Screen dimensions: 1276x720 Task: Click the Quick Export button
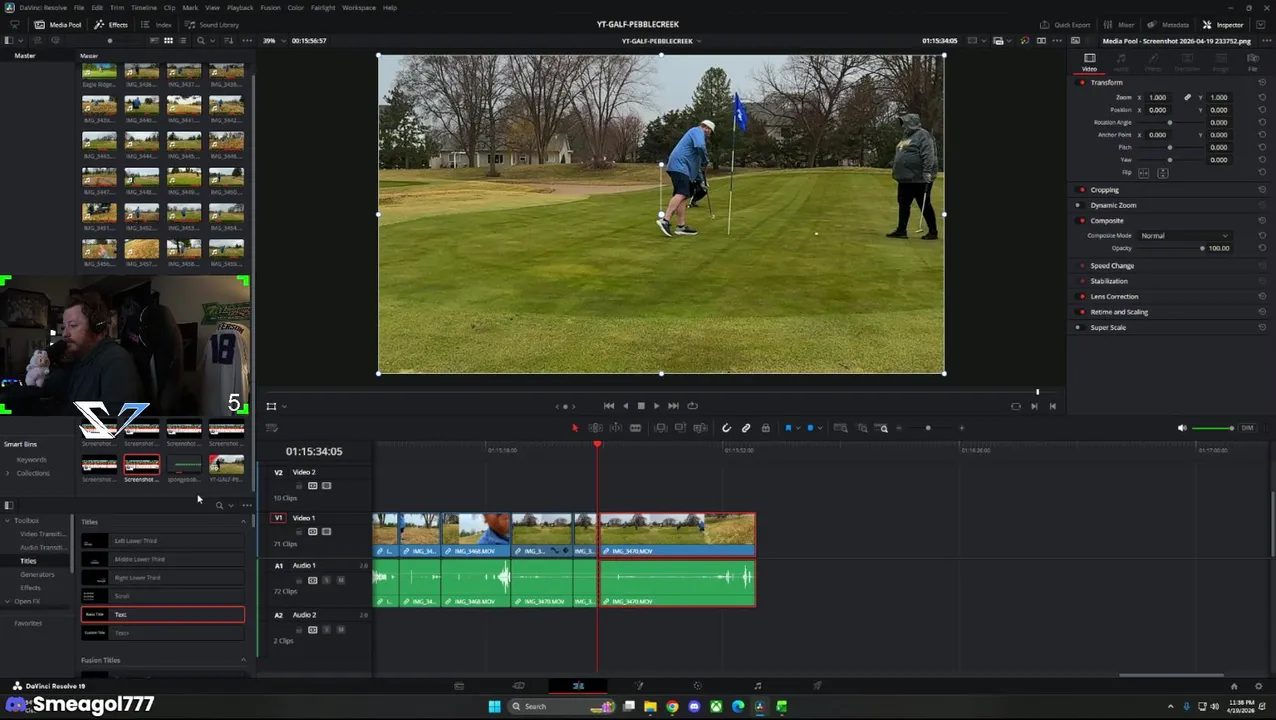[1065, 24]
